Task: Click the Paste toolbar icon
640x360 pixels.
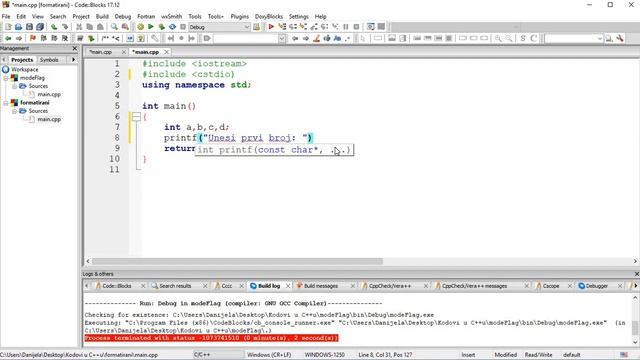Action: point(100,27)
